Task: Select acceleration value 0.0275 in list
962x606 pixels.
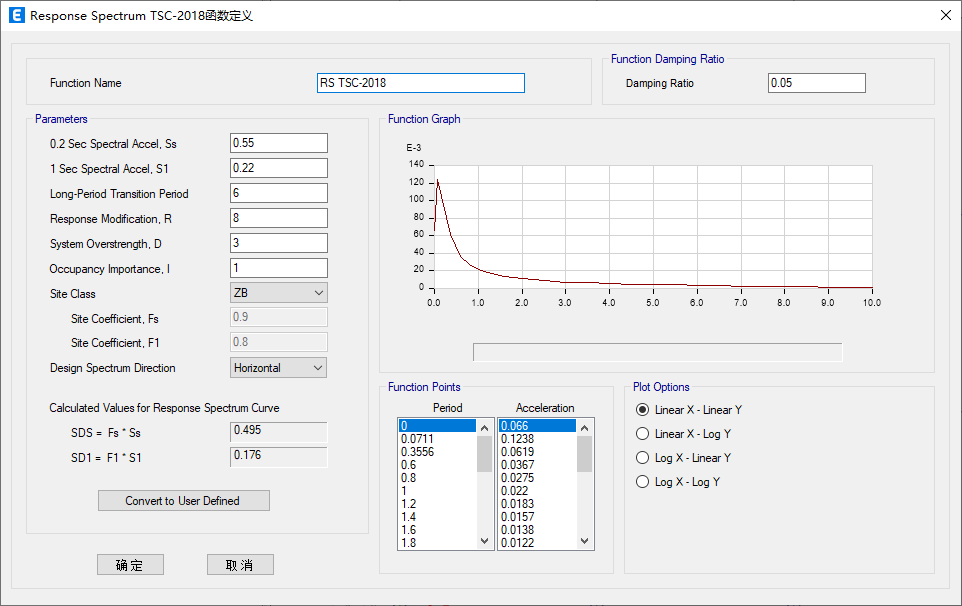Action: coord(537,478)
